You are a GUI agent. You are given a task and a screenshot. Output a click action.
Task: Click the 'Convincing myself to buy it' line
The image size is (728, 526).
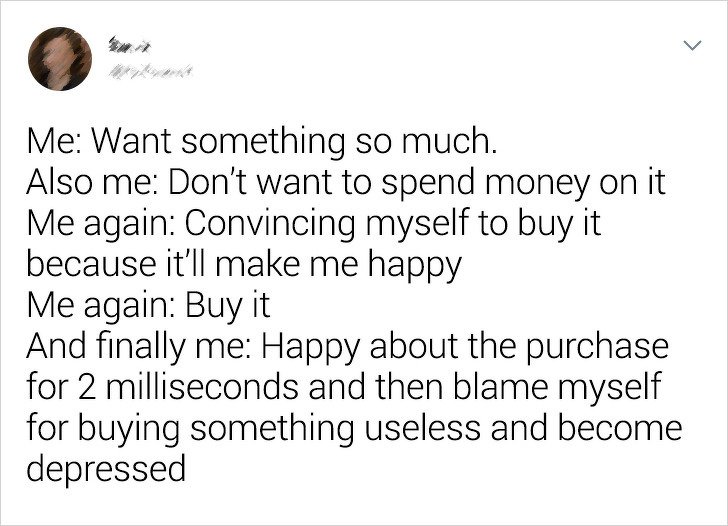click(x=314, y=224)
